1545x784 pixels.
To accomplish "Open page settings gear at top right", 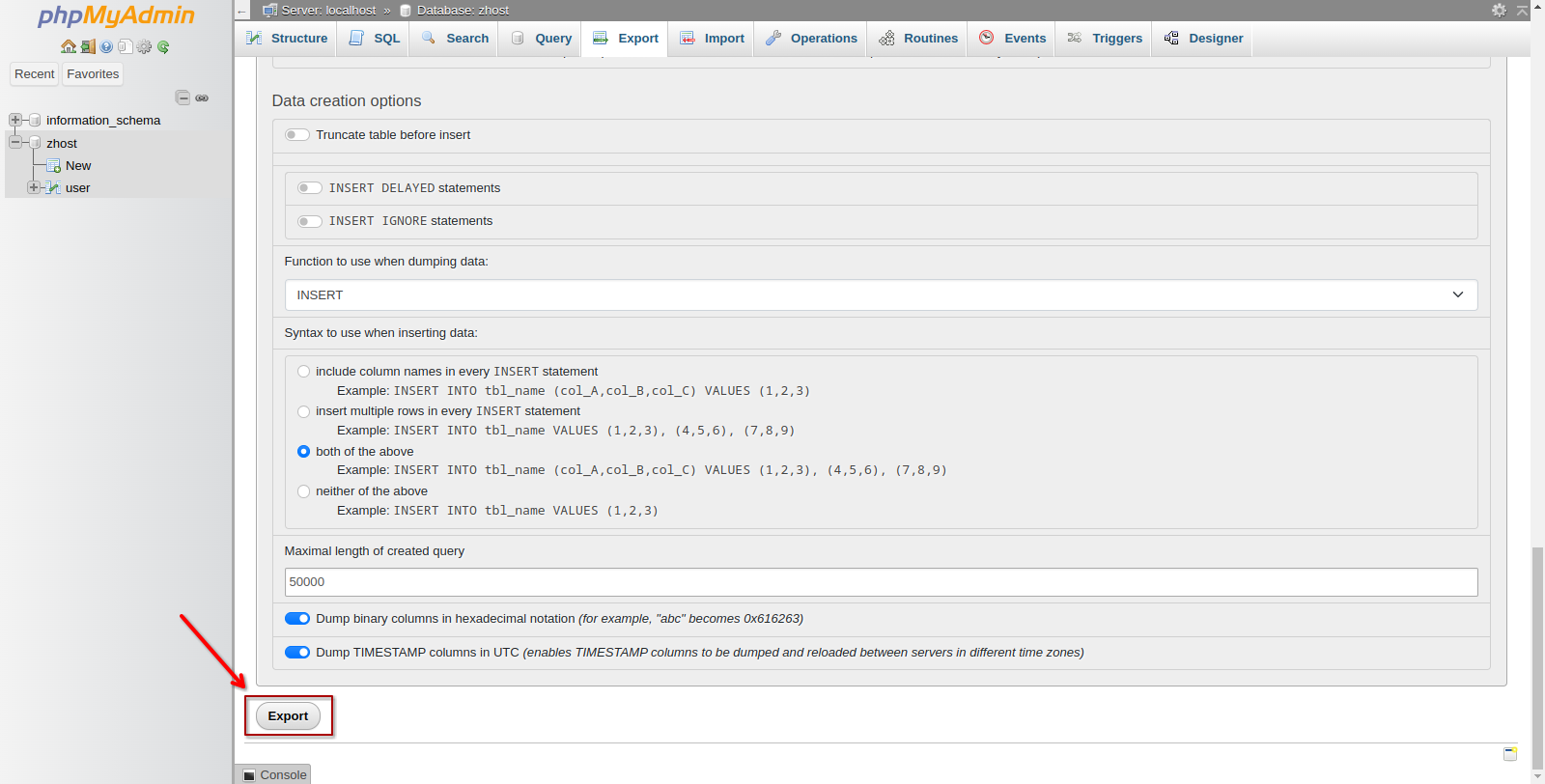I will click(x=1499, y=10).
